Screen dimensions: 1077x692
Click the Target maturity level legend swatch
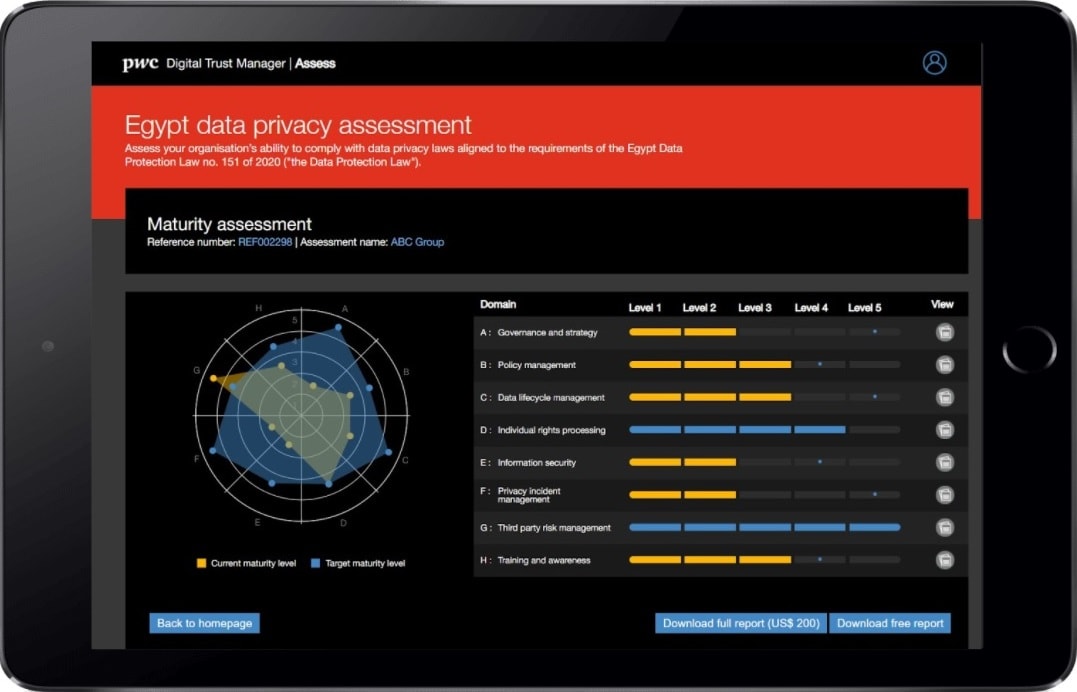click(315, 564)
